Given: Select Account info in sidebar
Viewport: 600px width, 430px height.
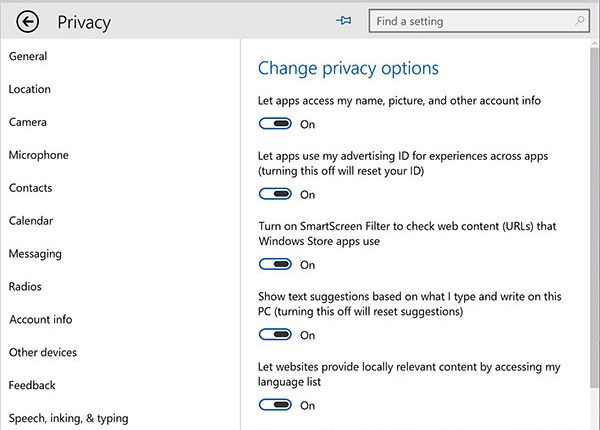Looking at the screenshot, I should pos(41,320).
